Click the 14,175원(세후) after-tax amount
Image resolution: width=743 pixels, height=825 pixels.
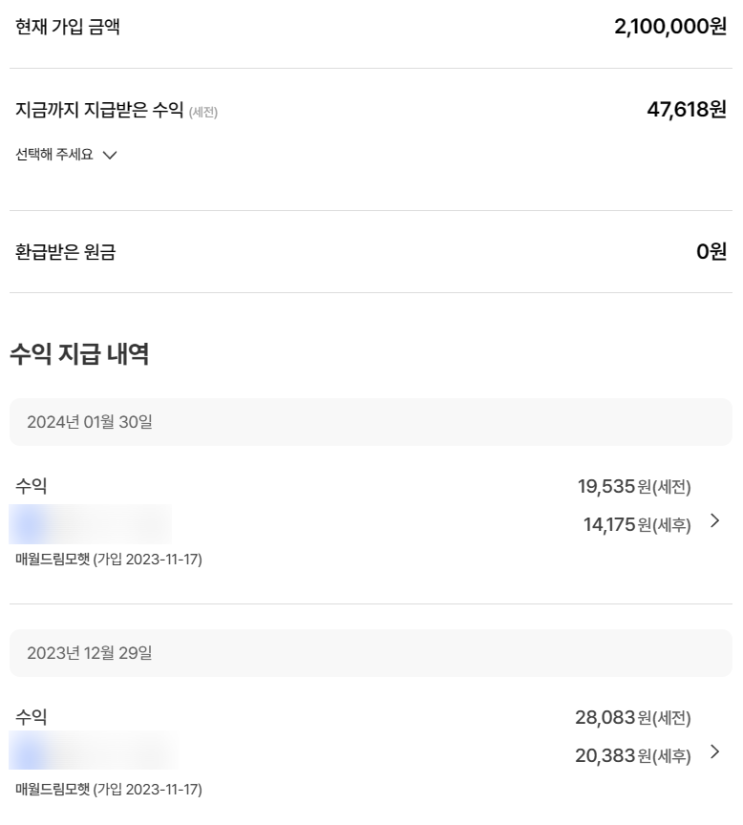(636, 524)
